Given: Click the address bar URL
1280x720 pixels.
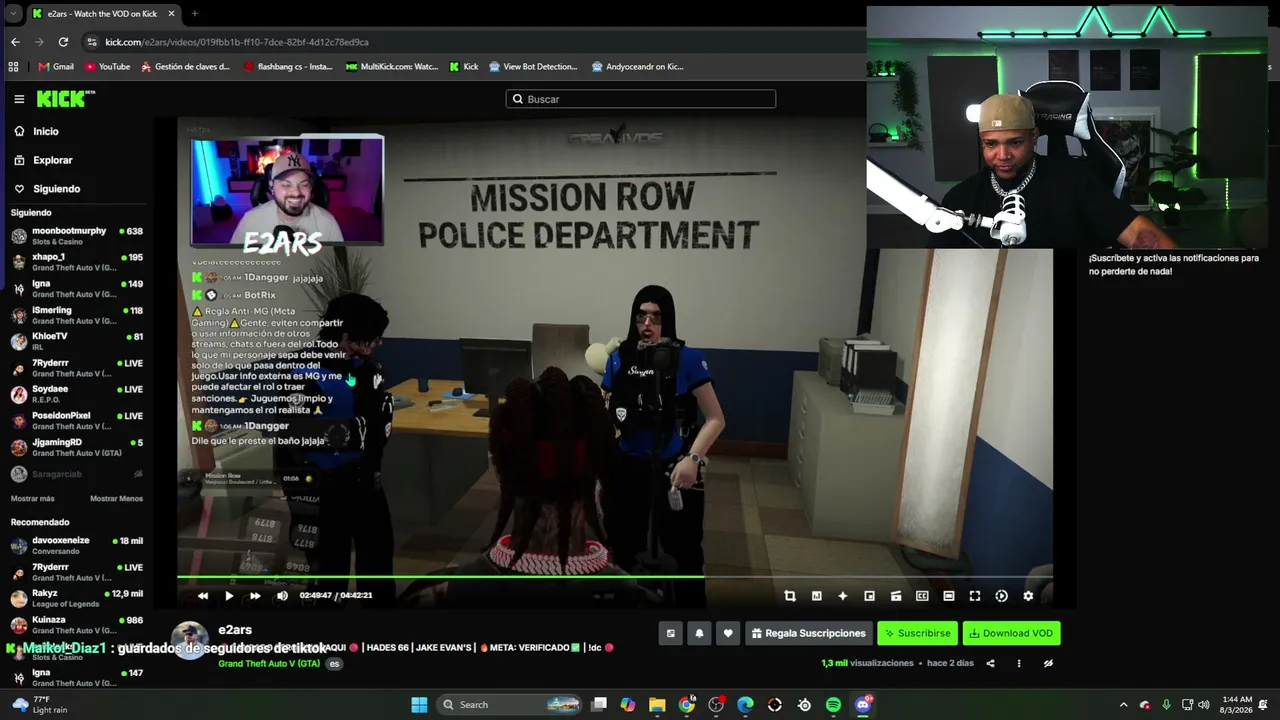Looking at the screenshot, I should point(237,42).
